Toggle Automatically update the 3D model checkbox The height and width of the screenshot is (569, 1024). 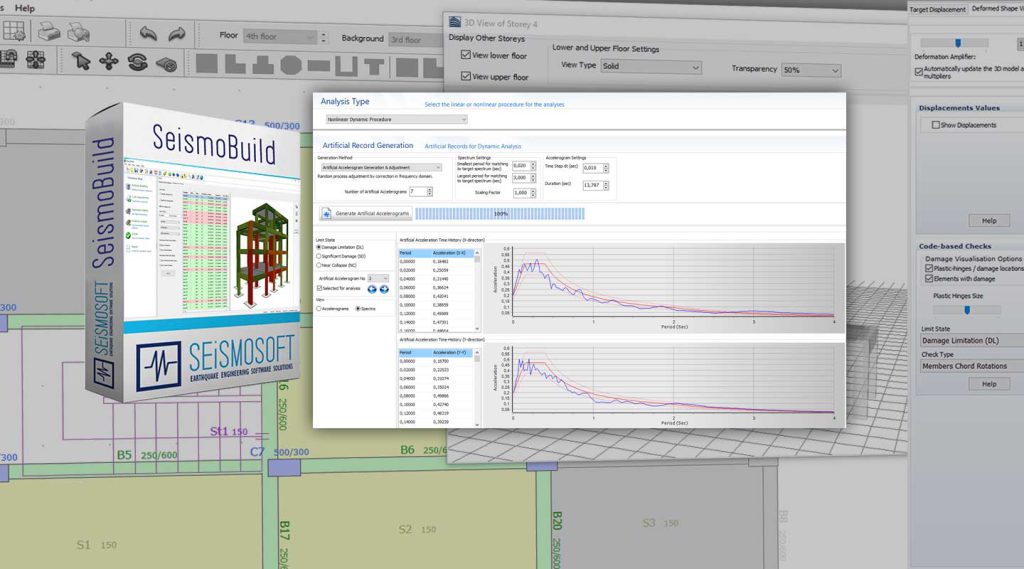(919, 72)
